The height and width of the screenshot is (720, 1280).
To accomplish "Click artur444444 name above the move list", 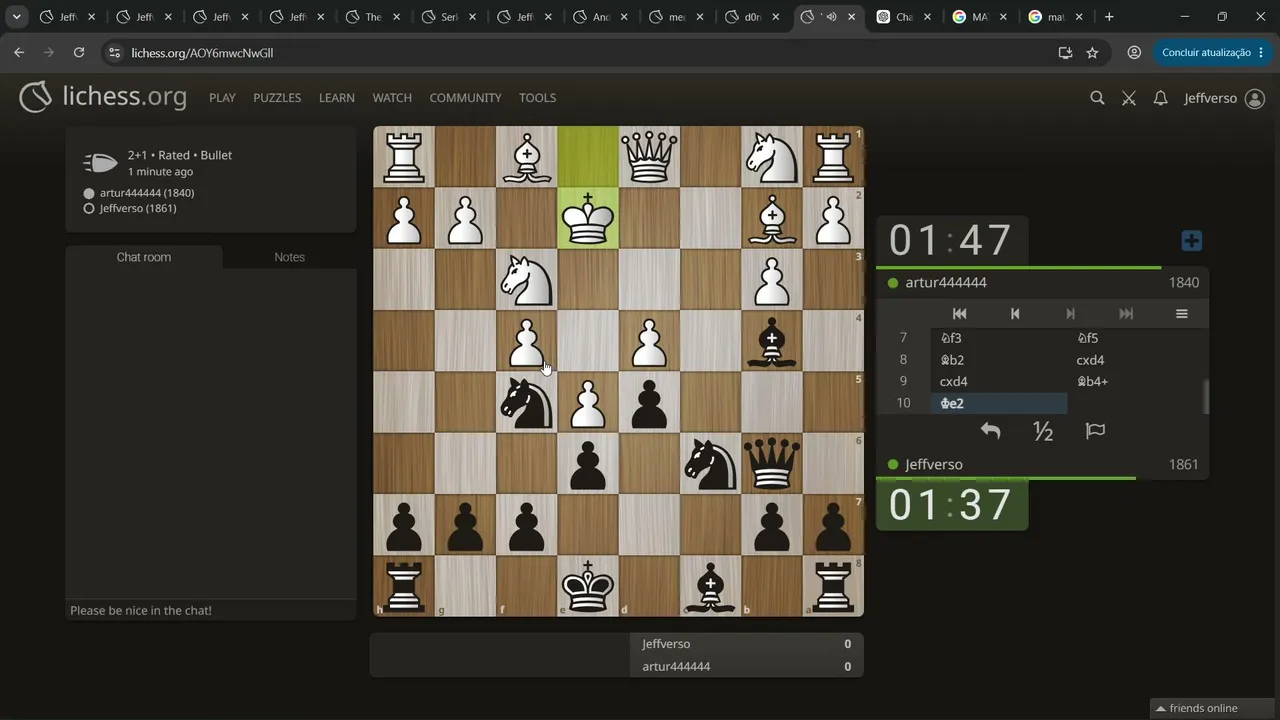I will [x=946, y=283].
